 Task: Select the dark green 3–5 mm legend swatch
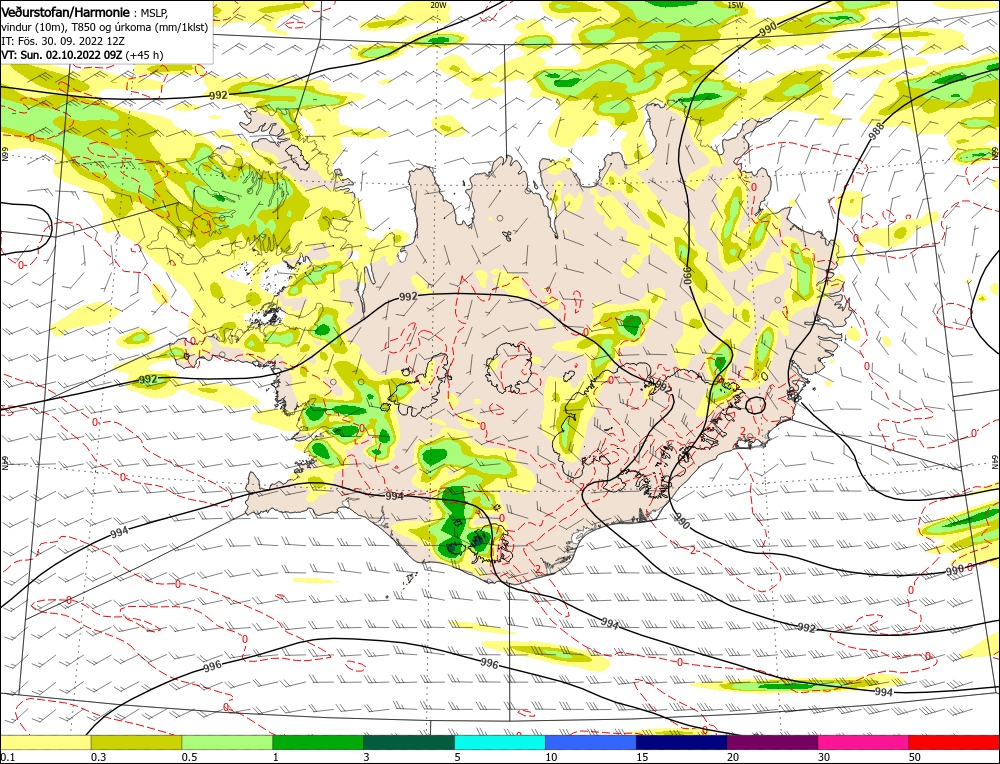409,742
